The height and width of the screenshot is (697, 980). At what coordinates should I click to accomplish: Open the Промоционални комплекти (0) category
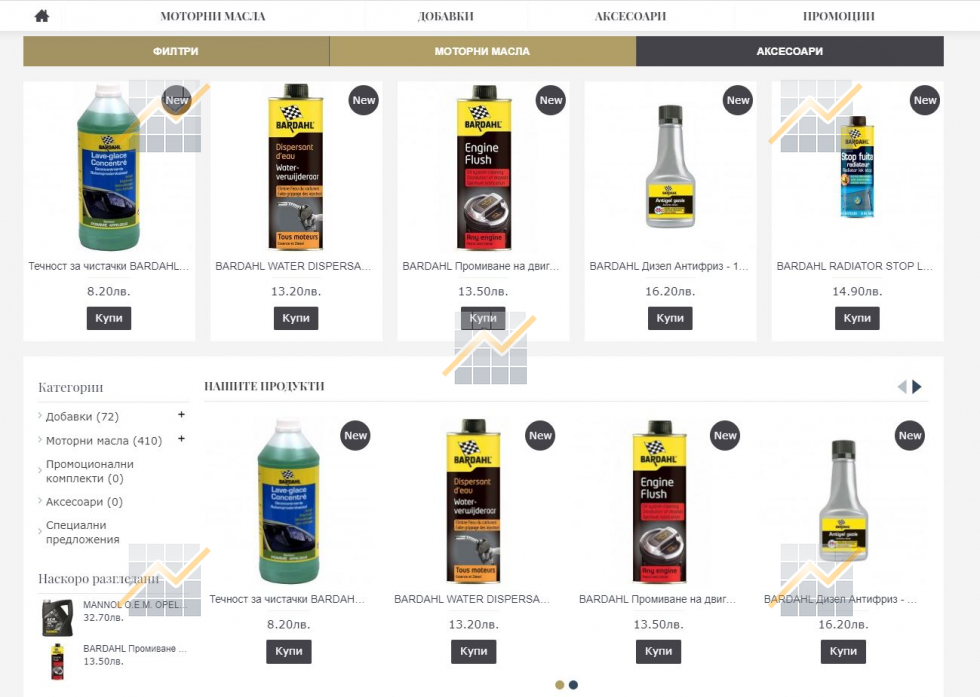[89, 471]
